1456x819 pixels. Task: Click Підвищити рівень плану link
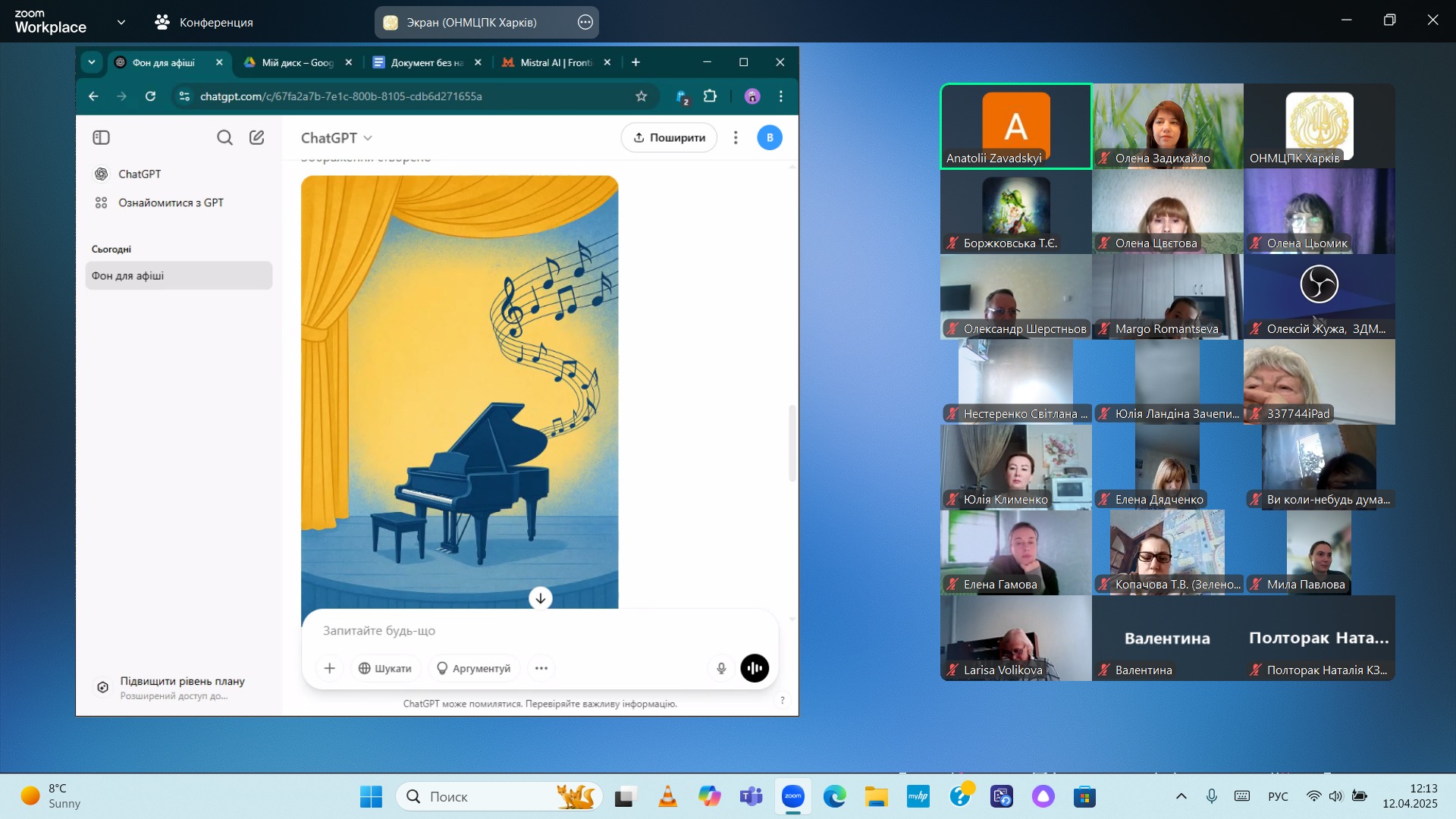pyautogui.click(x=182, y=681)
